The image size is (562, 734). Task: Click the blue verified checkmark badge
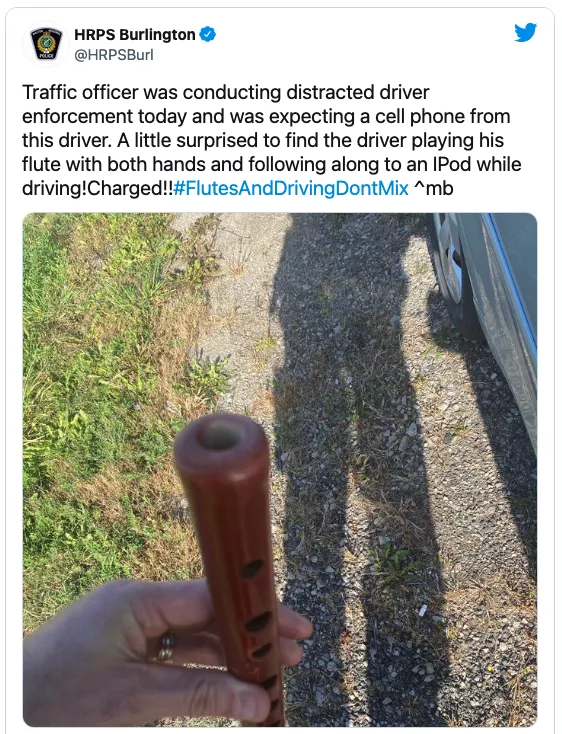208,34
